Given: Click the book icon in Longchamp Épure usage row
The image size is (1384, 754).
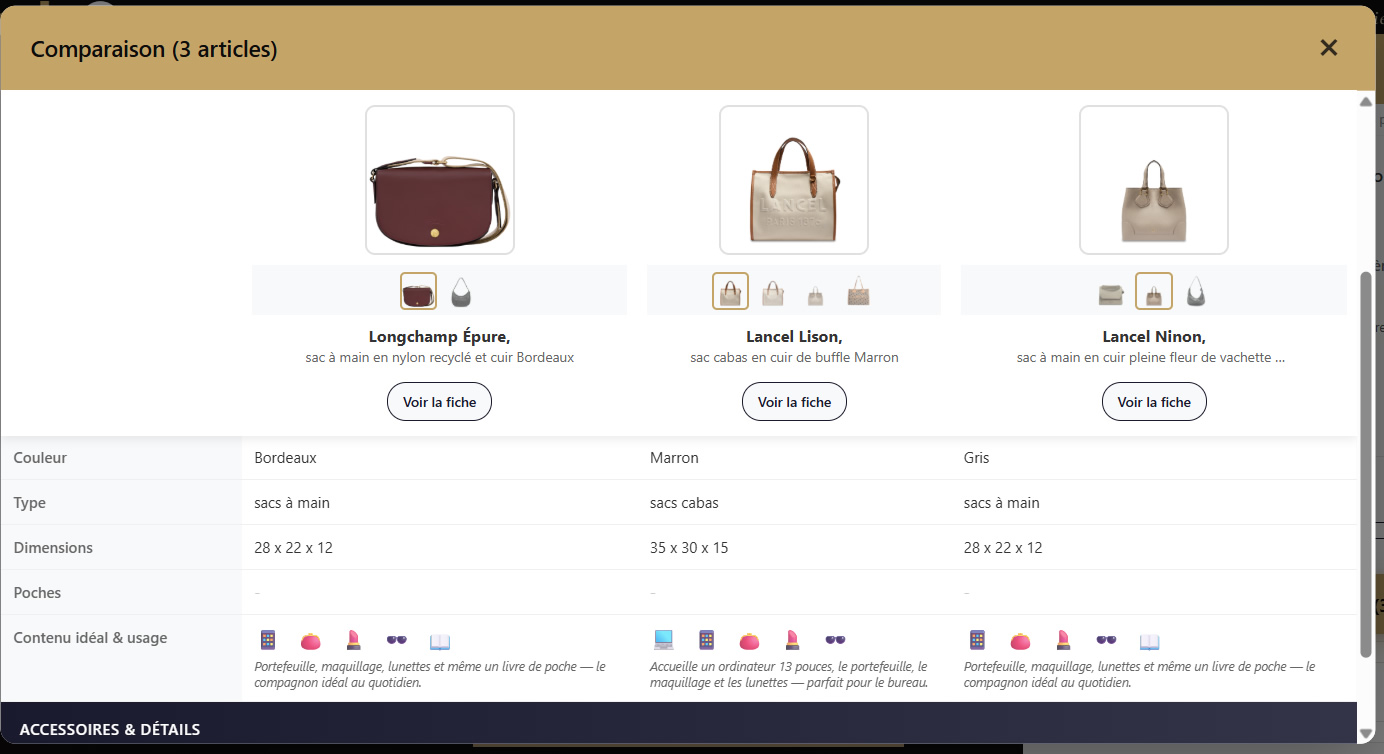Looking at the screenshot, I should [x=438, y=641].
